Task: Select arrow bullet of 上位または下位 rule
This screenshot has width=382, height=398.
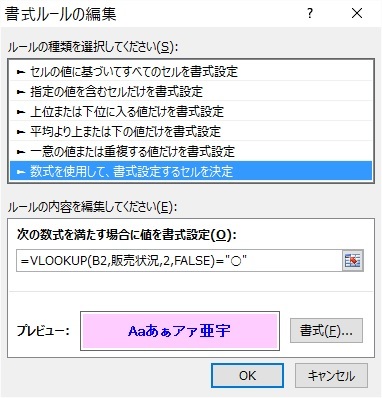Action: [x=21, y=112]
